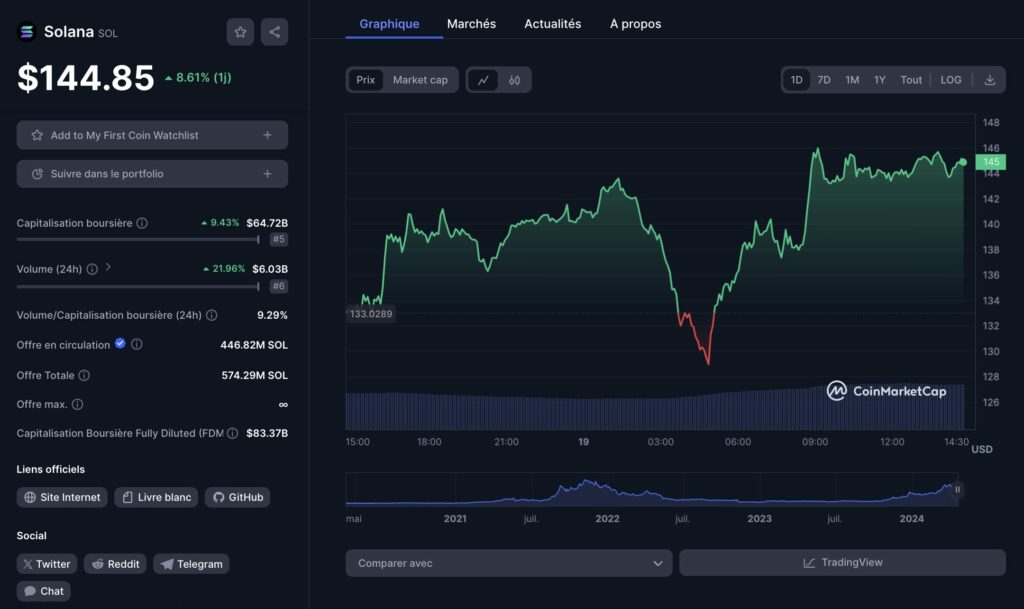Set chart range to 1D
This screenshot has width=1024, height=609.
point(797,80)
